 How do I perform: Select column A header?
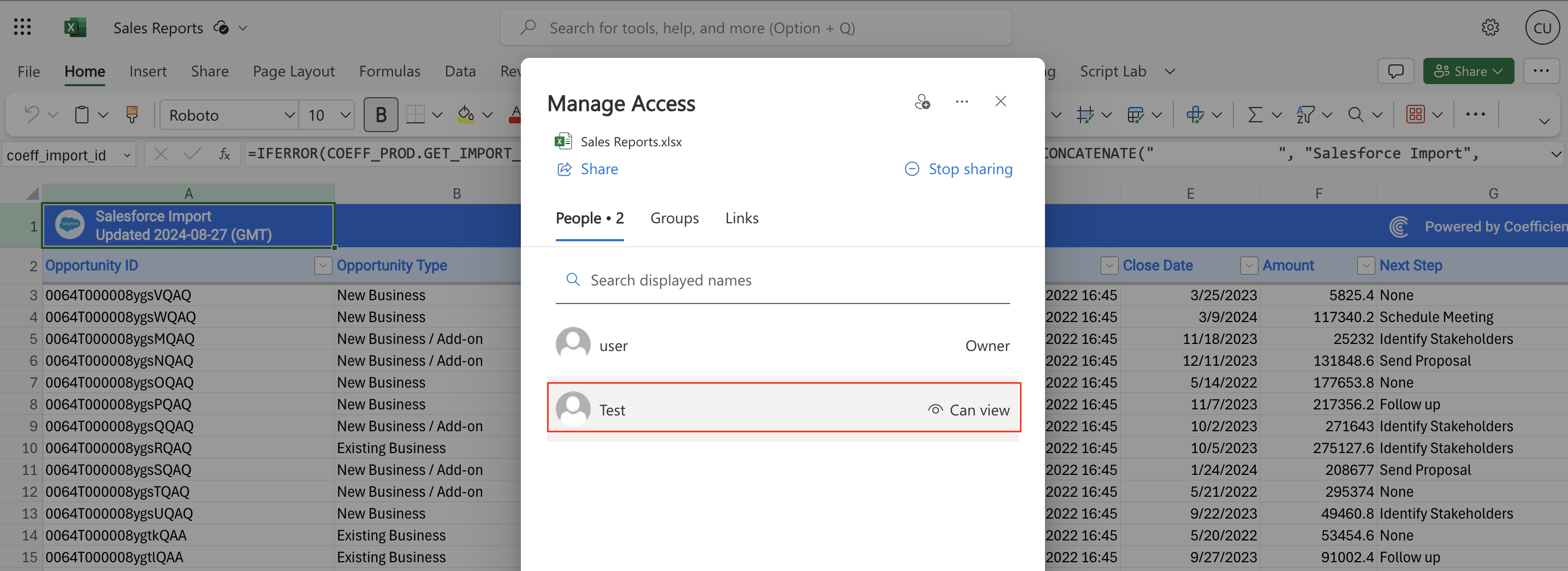[188, 194]
